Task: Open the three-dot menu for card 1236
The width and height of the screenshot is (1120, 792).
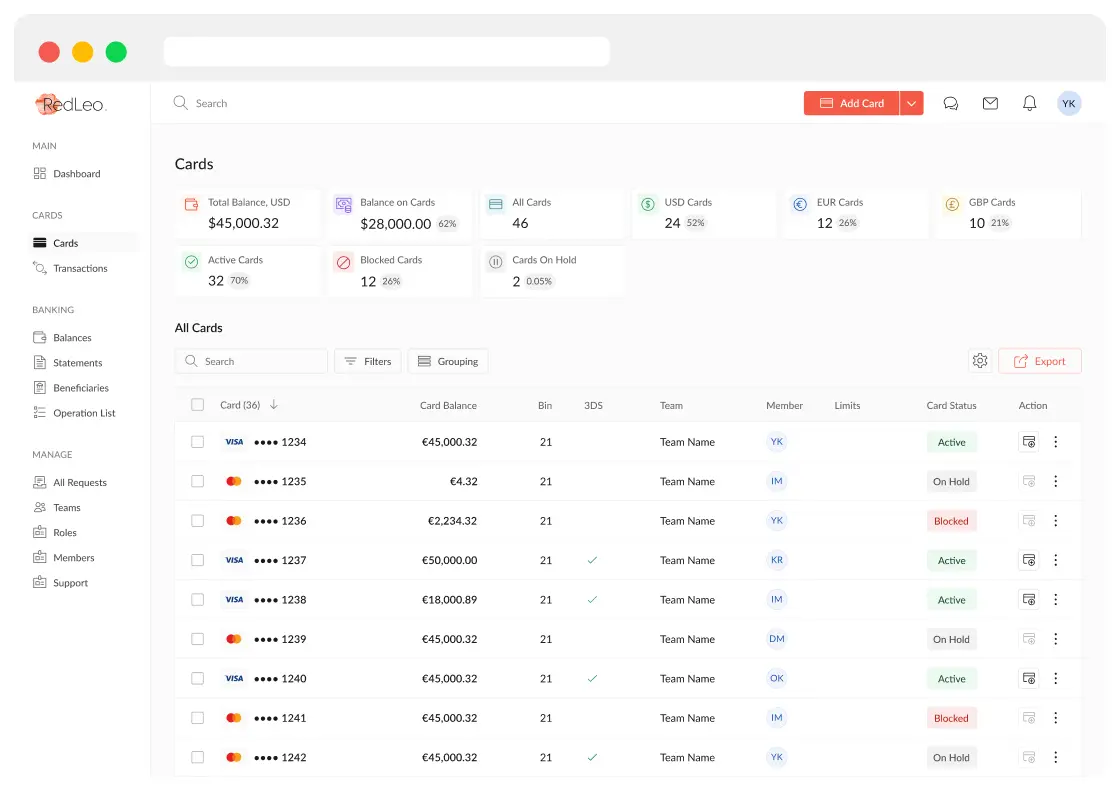Action: click(1056, 521)
